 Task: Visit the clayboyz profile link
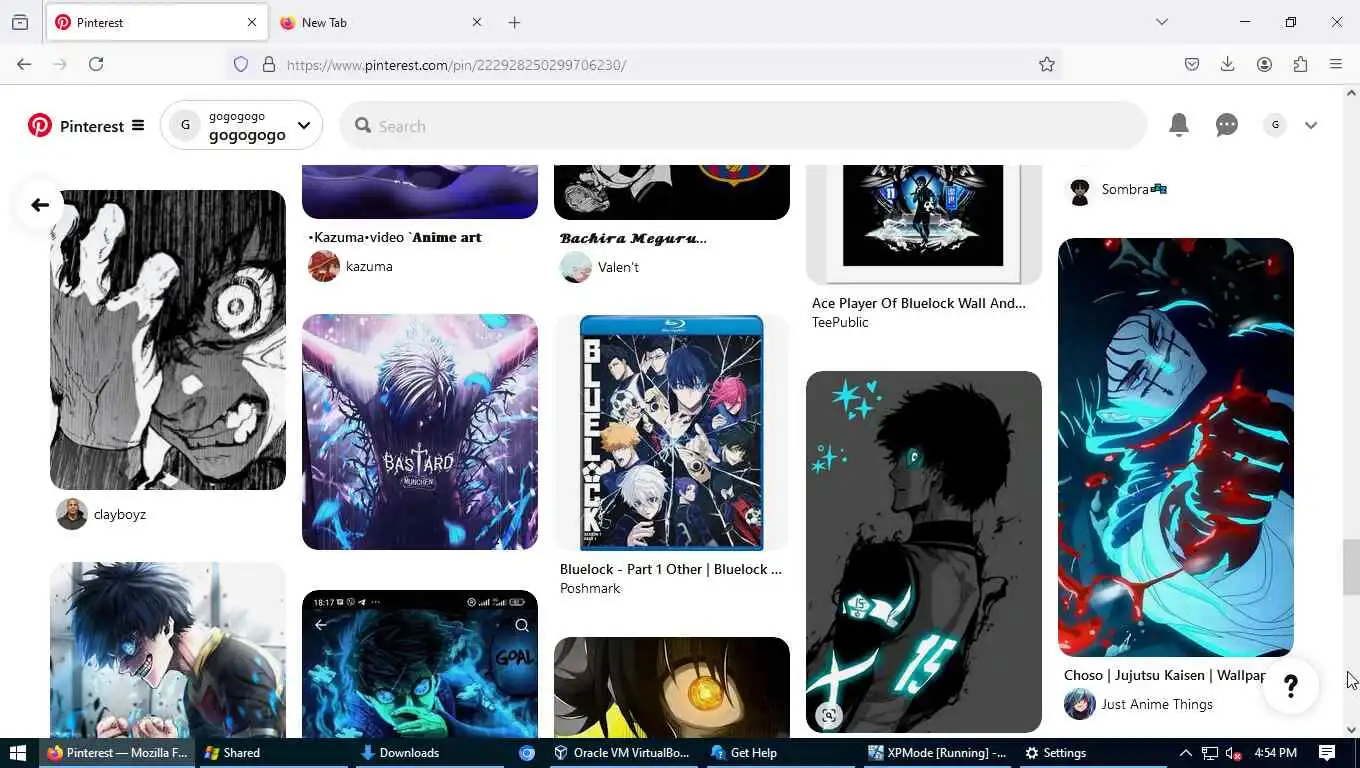coord(120,514)
